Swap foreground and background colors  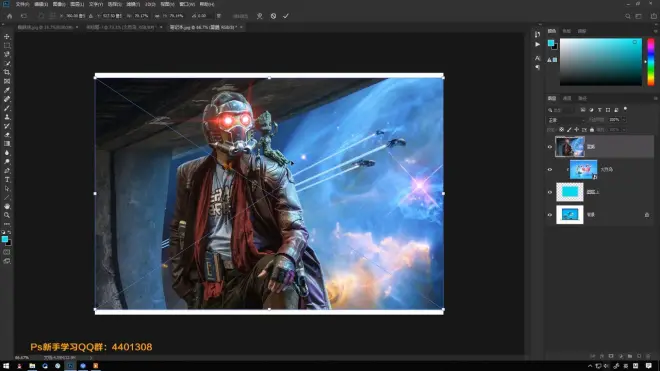click(x=9, y=232)
